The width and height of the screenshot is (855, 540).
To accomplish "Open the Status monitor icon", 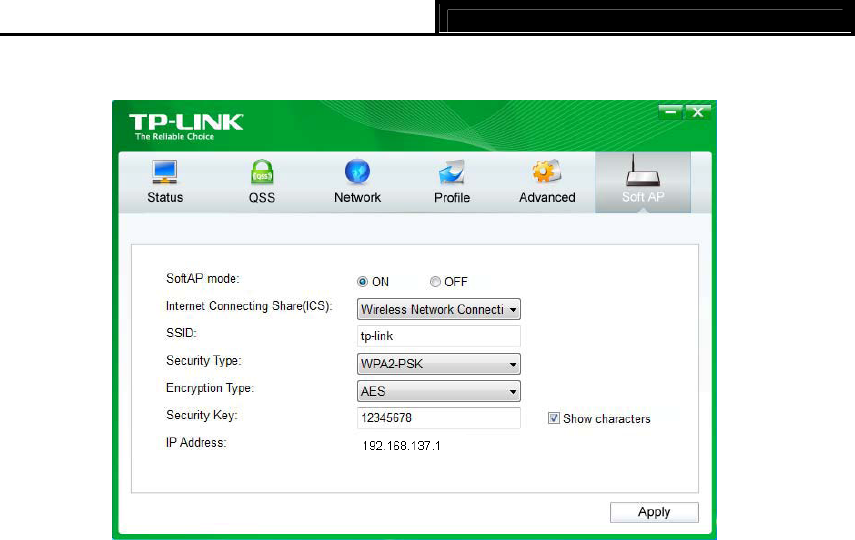I will tap(164, 172).
